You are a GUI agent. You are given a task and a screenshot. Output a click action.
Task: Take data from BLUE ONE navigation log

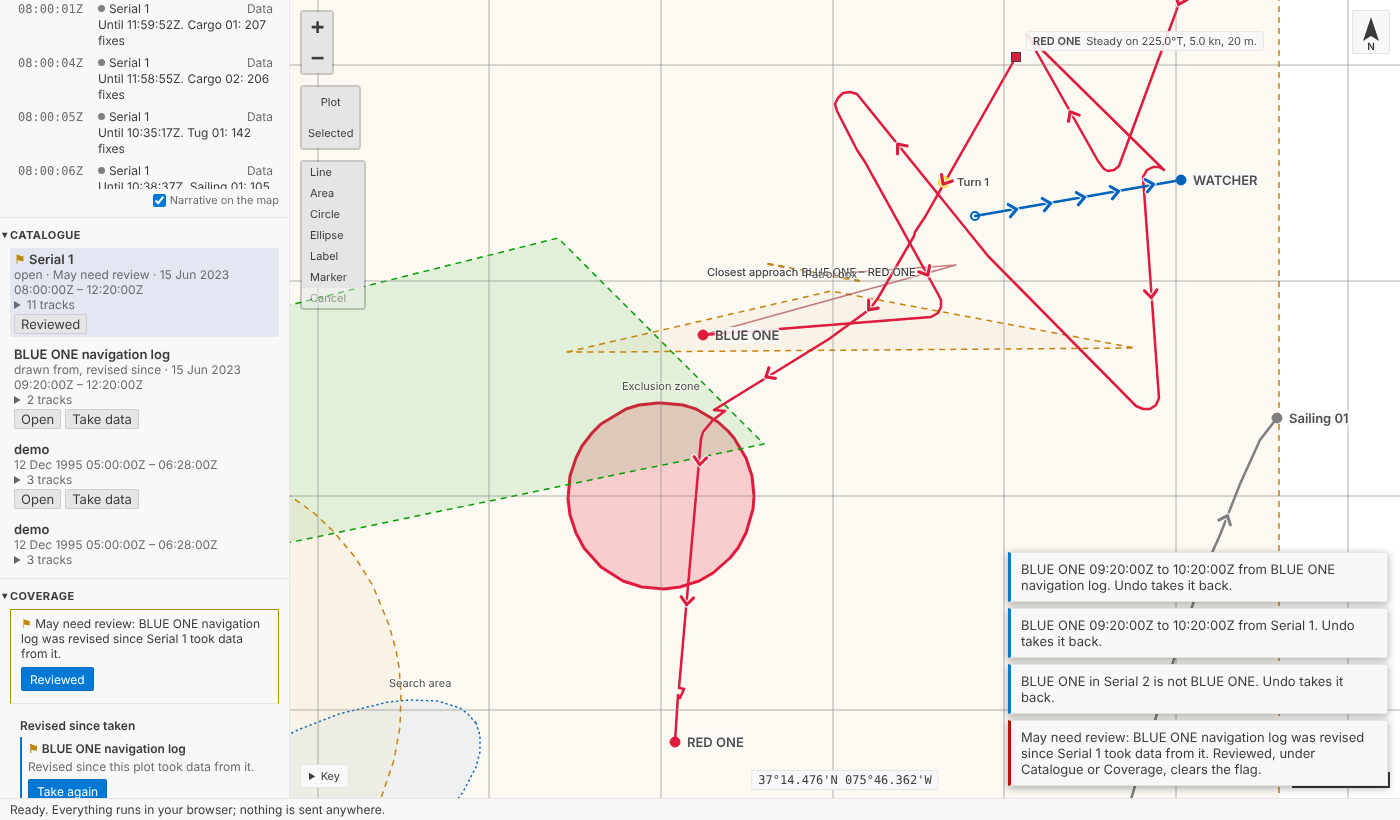[x=102, y=419]
